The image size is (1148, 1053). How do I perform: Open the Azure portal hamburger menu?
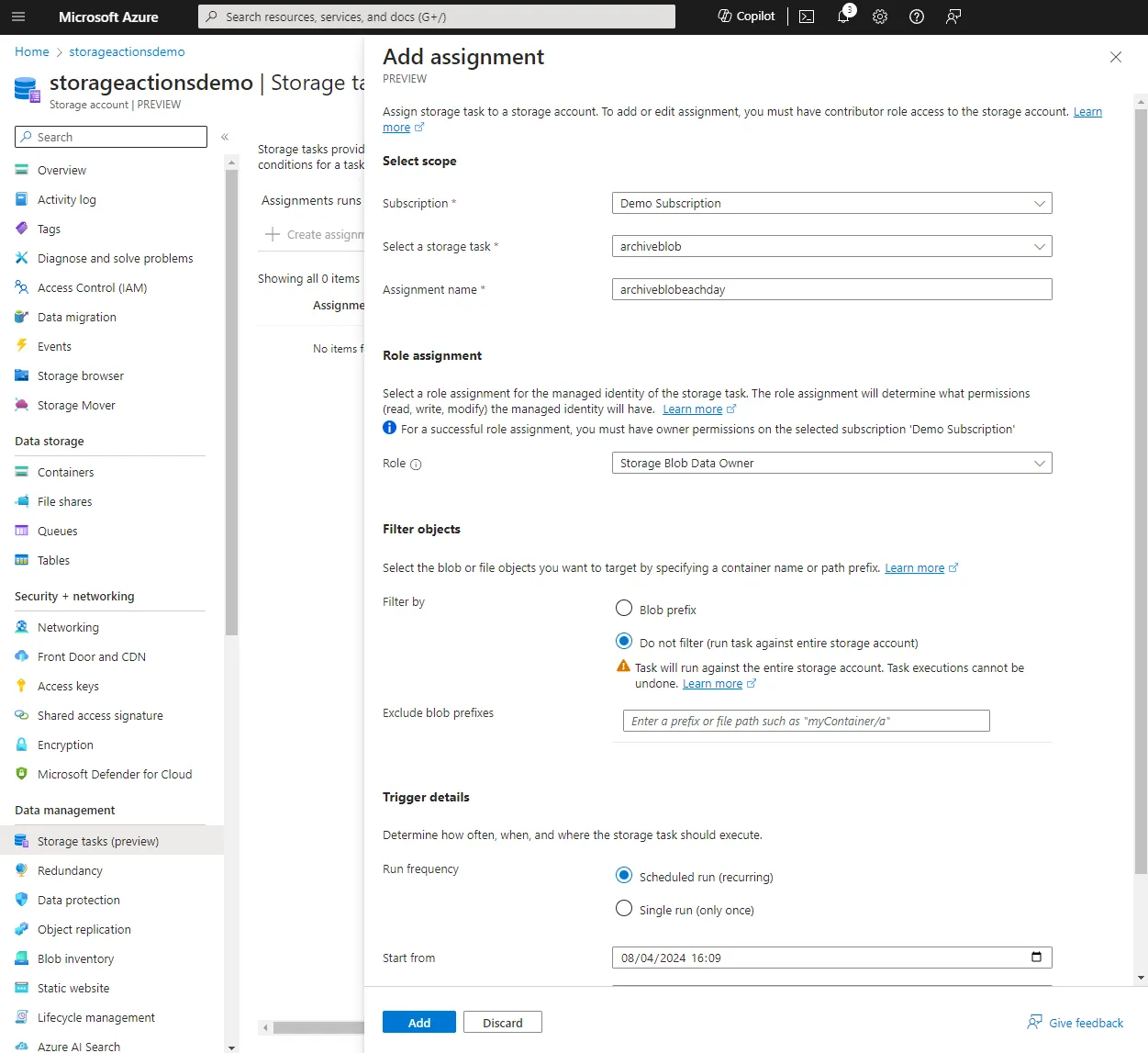[x=18, y=17]
